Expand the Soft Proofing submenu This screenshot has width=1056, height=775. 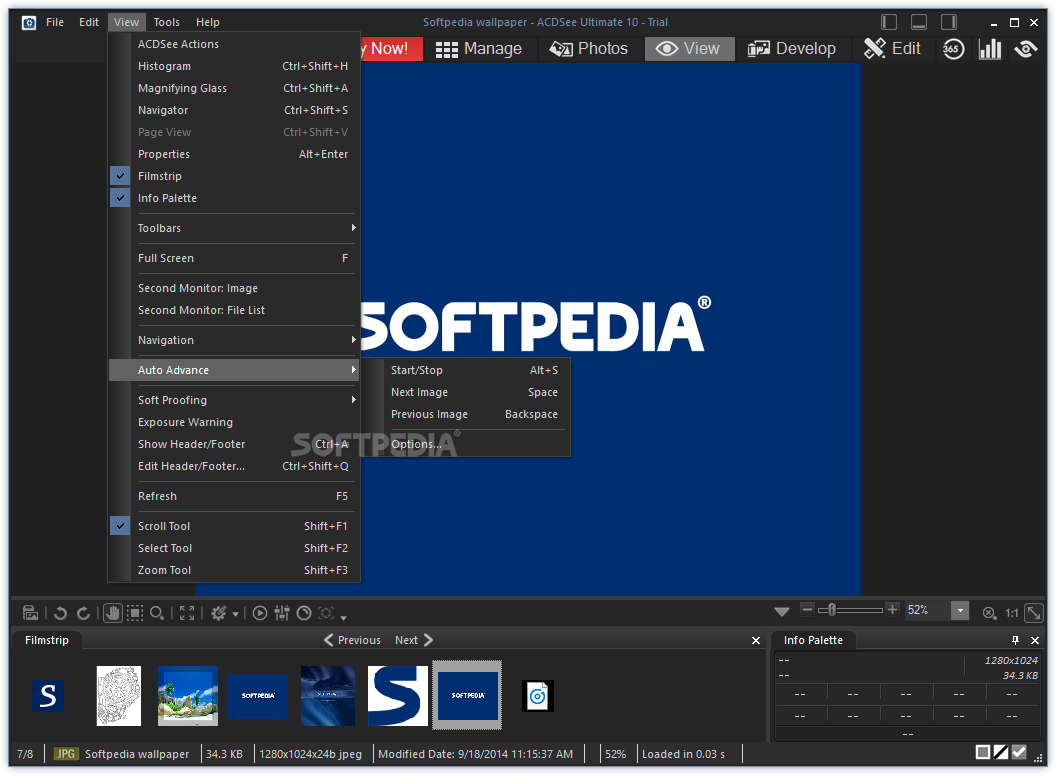[x=233, y=400]
